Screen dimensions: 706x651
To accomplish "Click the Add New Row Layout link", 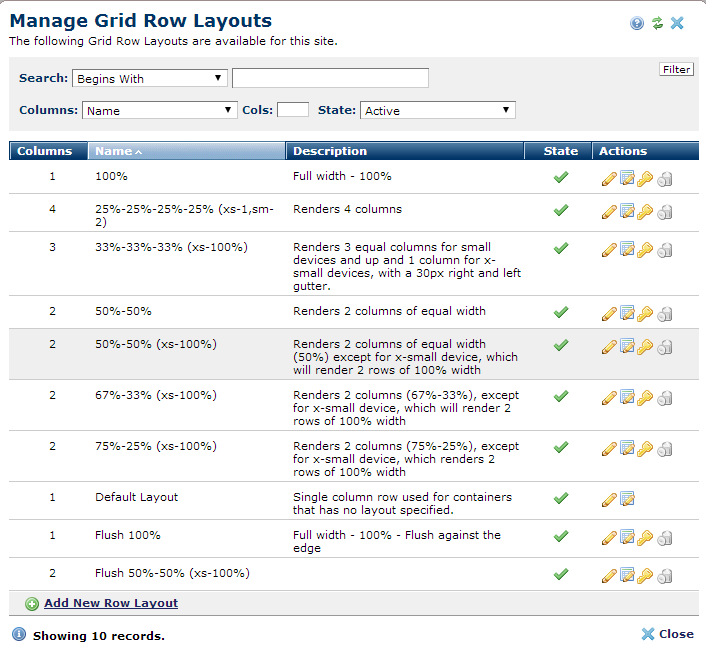I will click(x=111, y=603).
